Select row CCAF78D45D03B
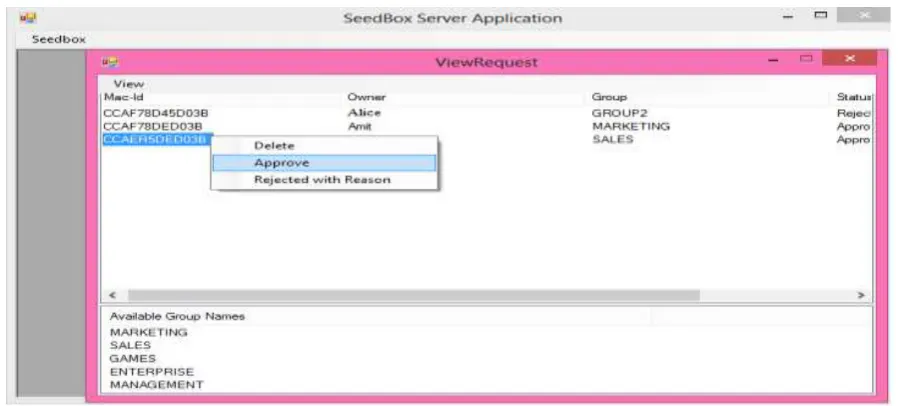 pyautogui.click(x=156, y=113)
